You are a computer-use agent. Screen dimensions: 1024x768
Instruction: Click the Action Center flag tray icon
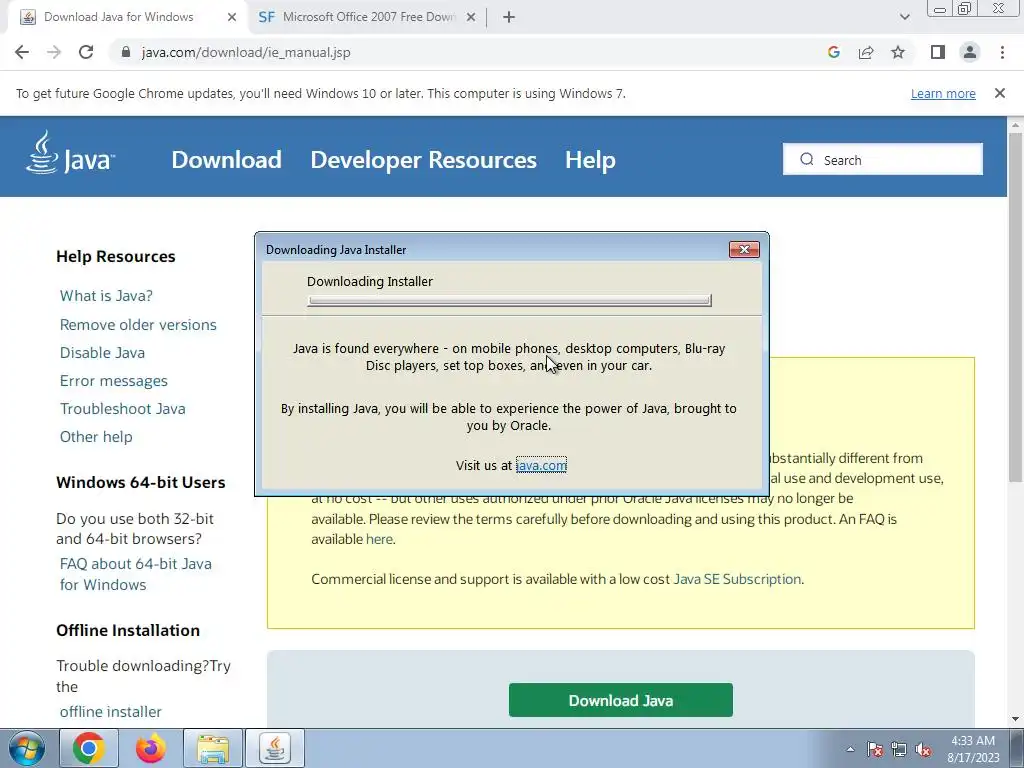(875, 749)
